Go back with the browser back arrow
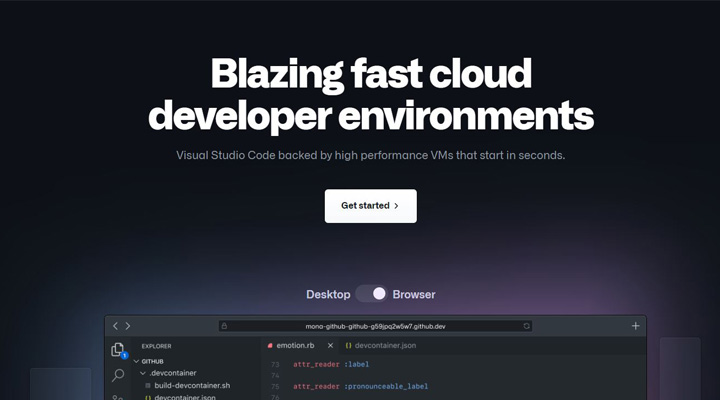 tap(115, 326)
